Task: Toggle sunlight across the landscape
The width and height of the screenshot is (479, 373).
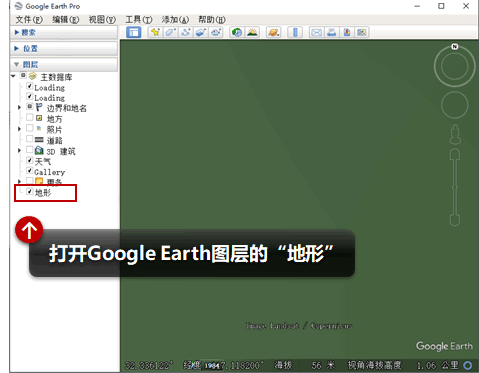Action: pos(252,32)
